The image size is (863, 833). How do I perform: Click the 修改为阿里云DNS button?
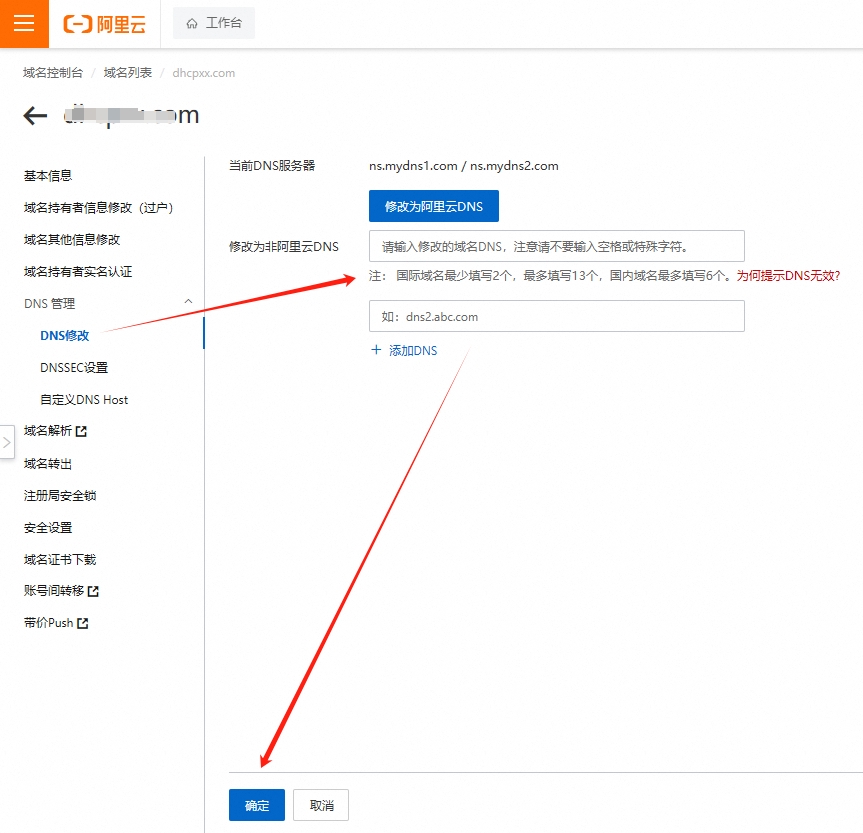(x=433, y=207)
